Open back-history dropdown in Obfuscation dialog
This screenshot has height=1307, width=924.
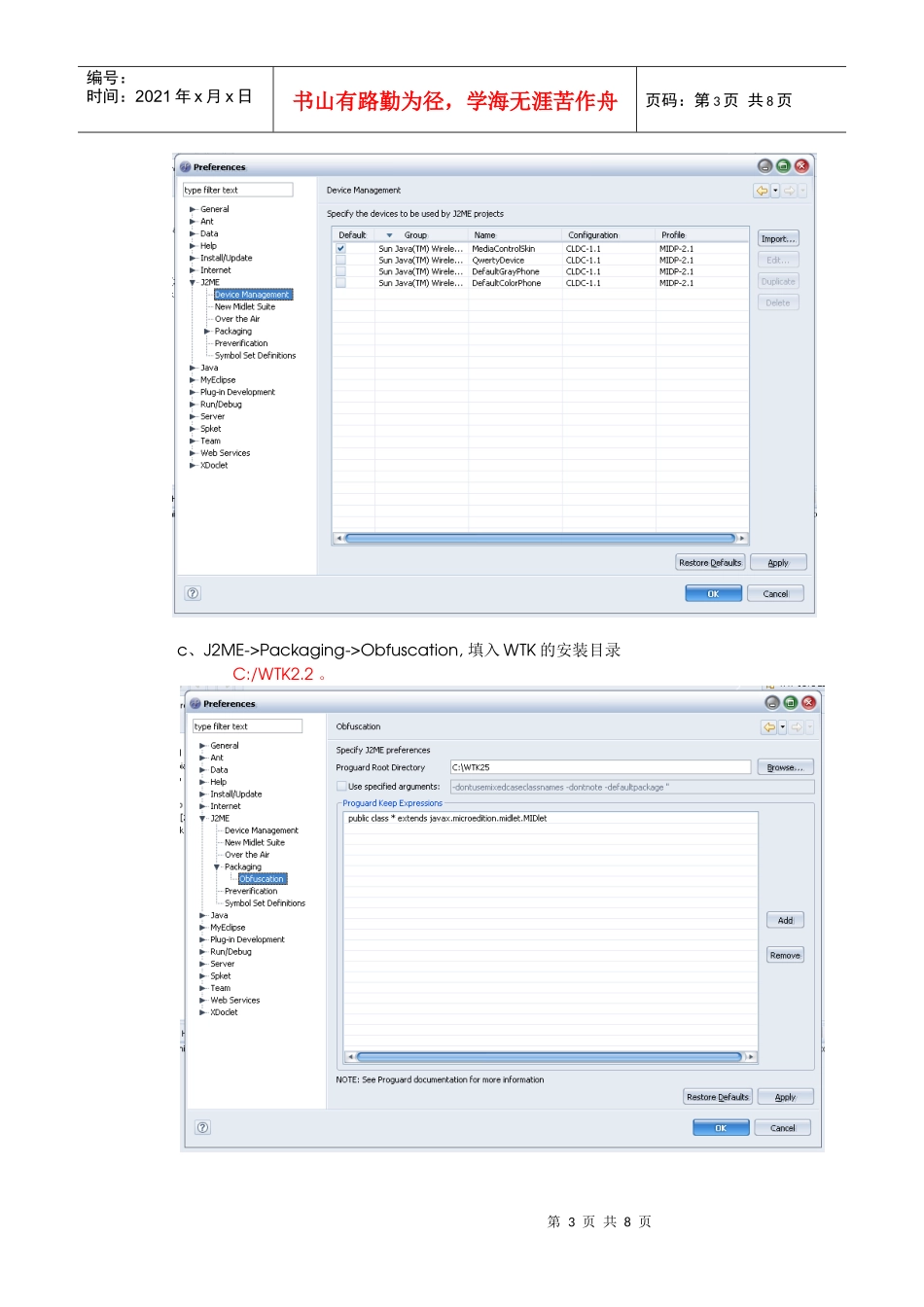pos(782,727)
